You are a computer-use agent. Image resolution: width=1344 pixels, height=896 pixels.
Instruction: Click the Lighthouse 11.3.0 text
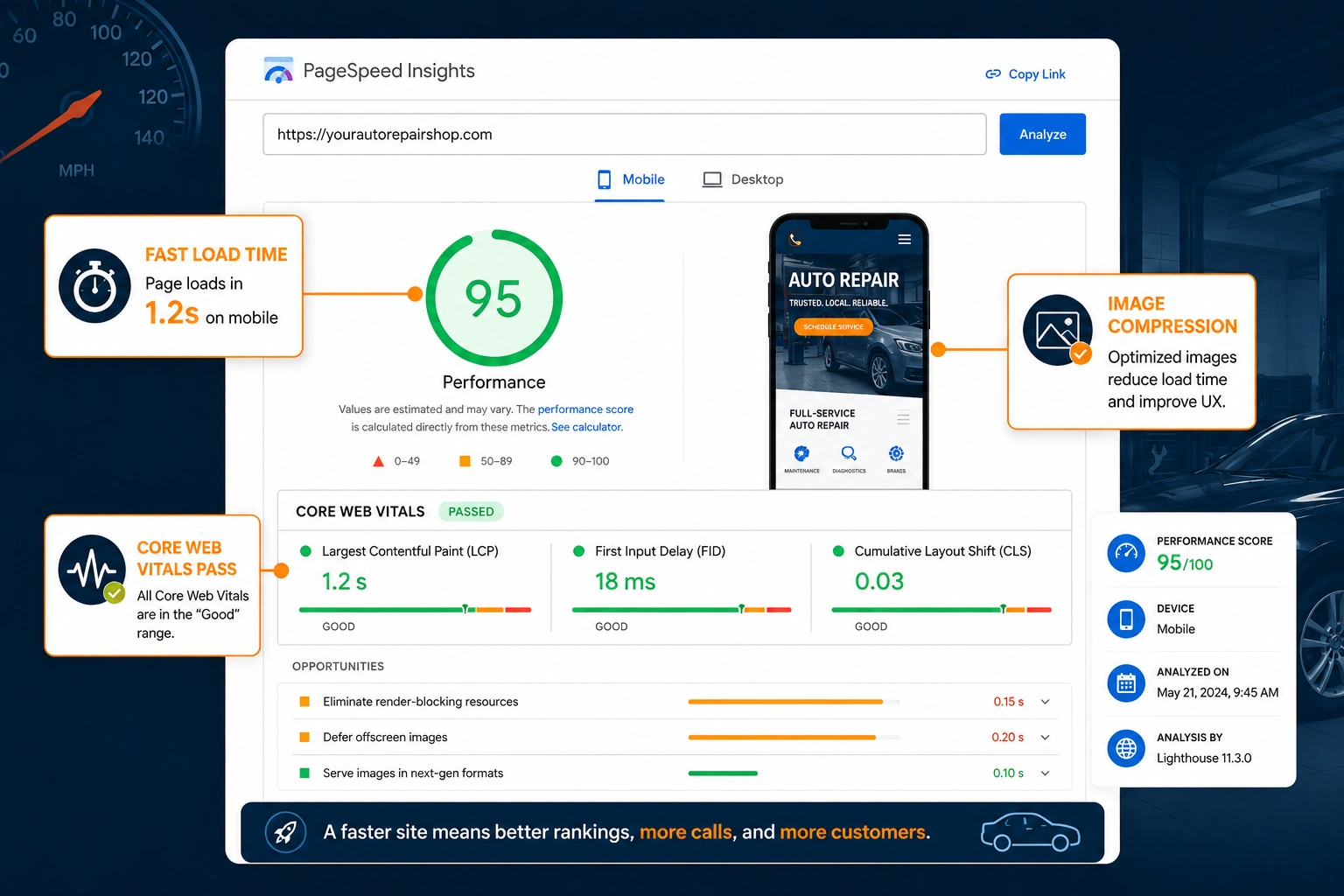coord(1204,759)
